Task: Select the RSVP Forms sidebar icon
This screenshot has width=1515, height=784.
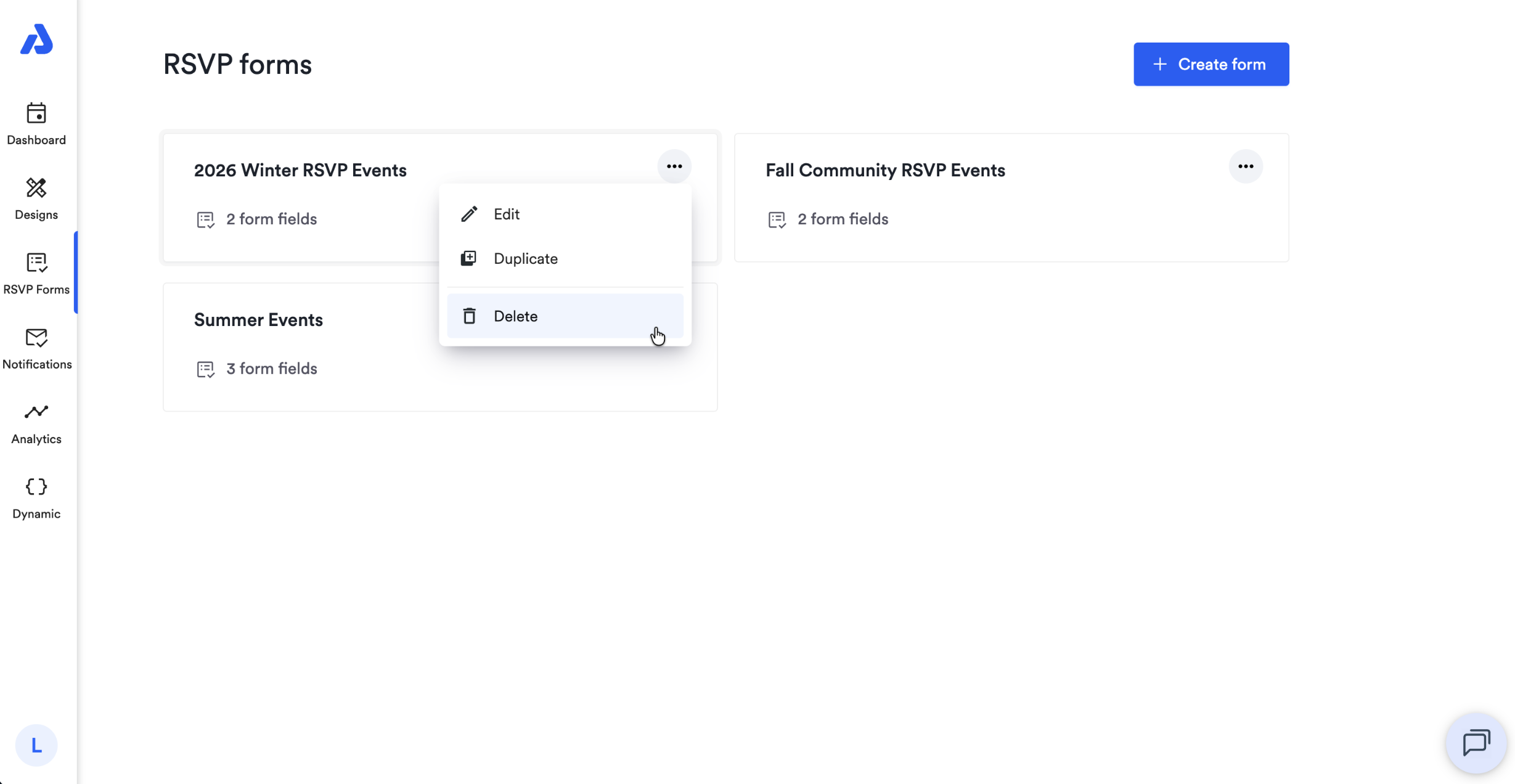Action: pos(36,263)
